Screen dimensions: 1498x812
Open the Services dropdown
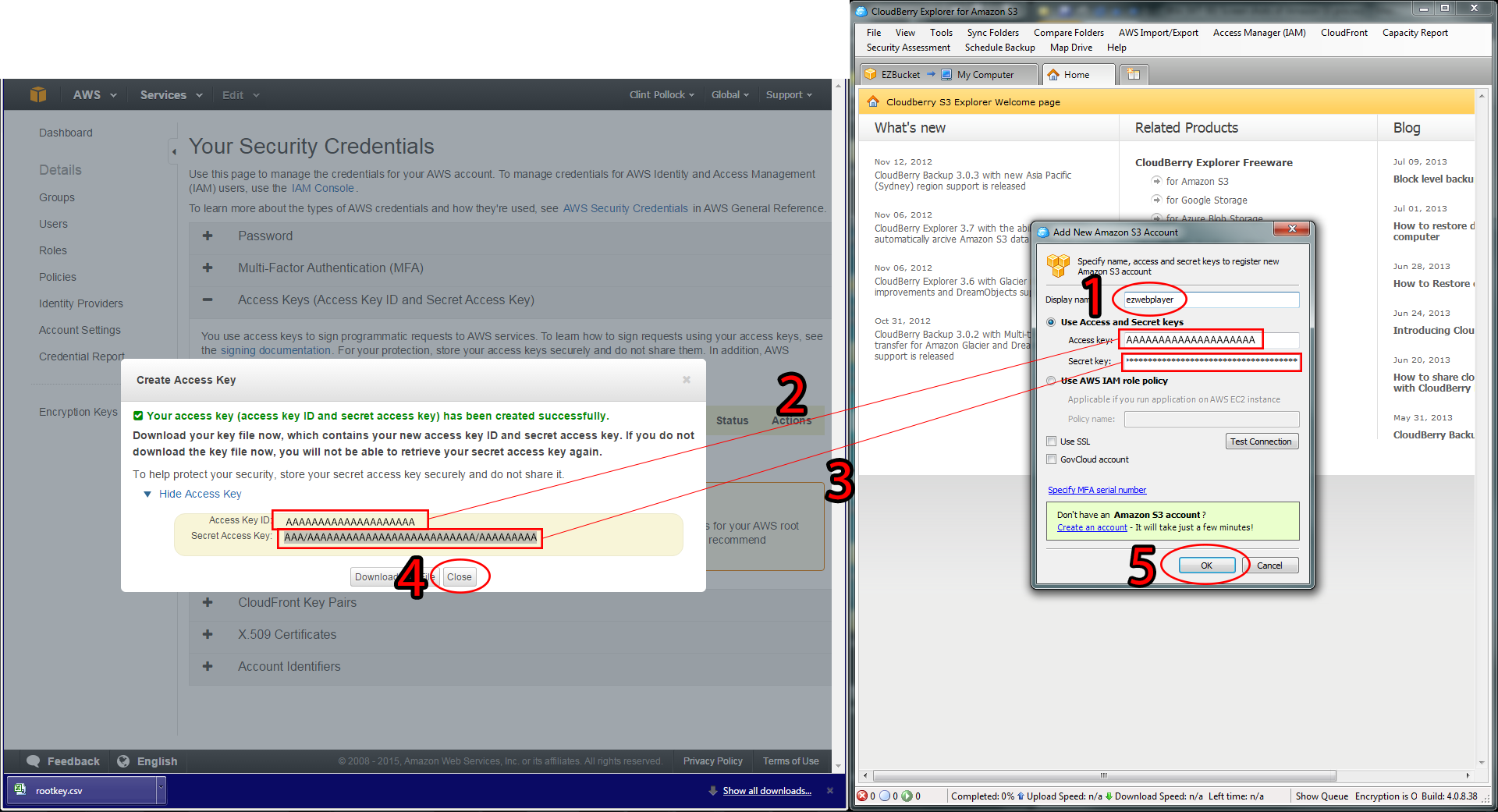[171, 94]
